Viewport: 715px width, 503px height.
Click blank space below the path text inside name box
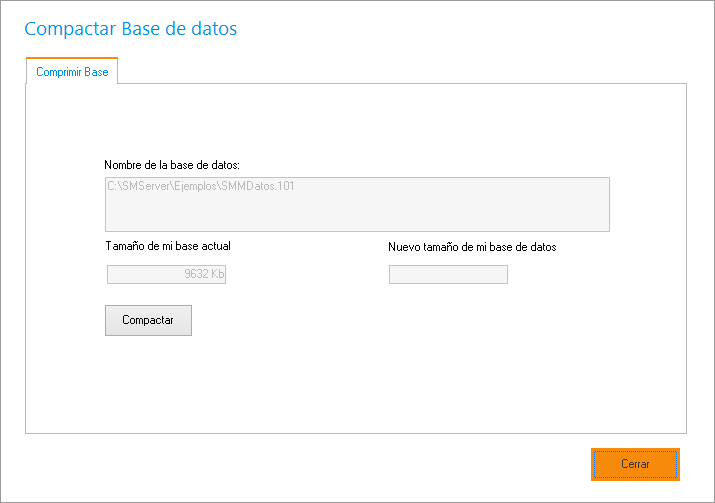click(x=356, y=215)
